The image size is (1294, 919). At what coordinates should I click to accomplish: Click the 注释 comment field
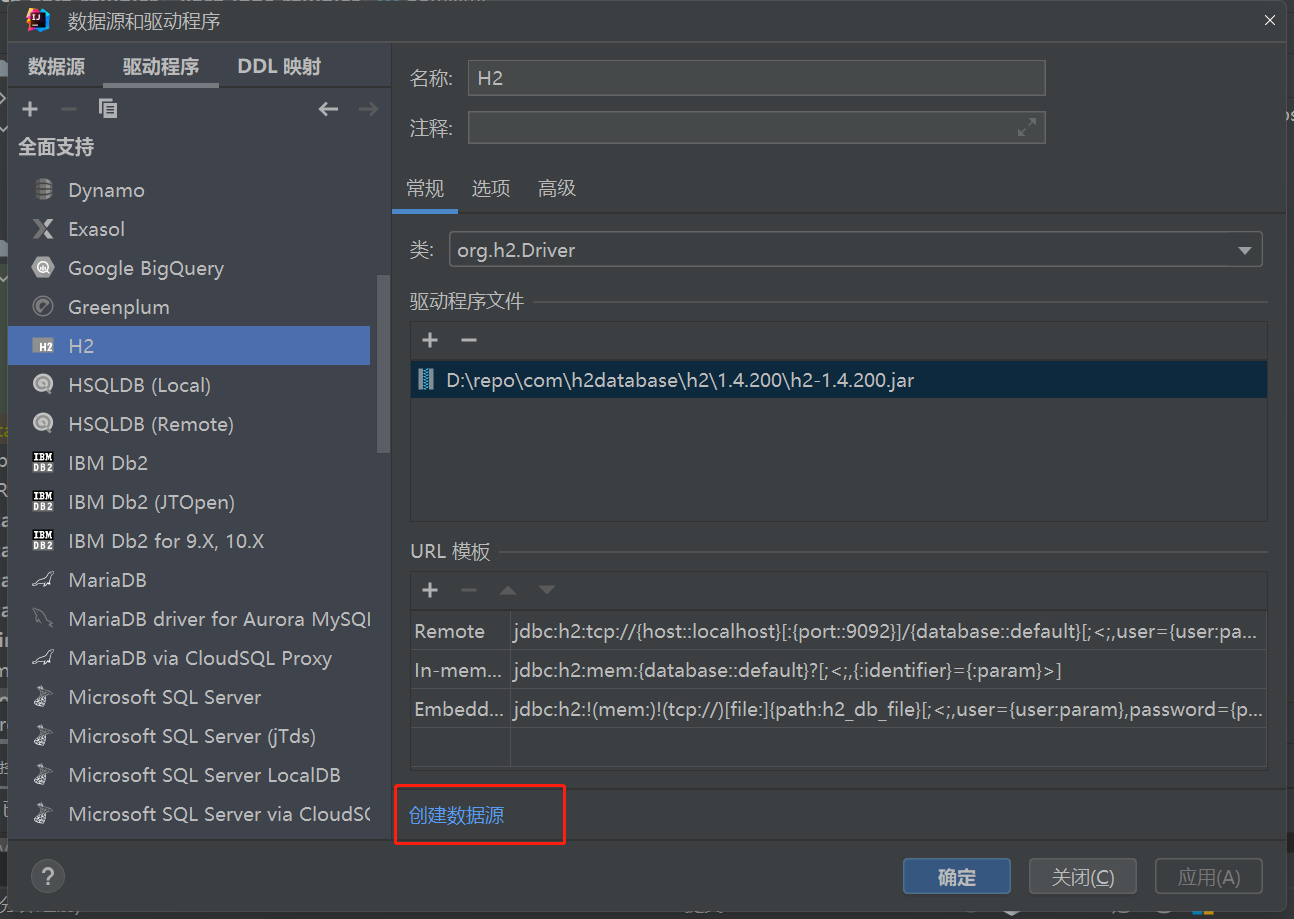756,127
